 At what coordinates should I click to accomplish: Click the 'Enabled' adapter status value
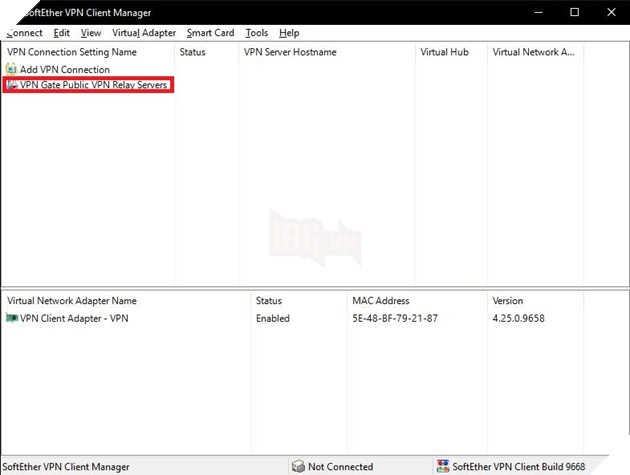click(272, 318)
